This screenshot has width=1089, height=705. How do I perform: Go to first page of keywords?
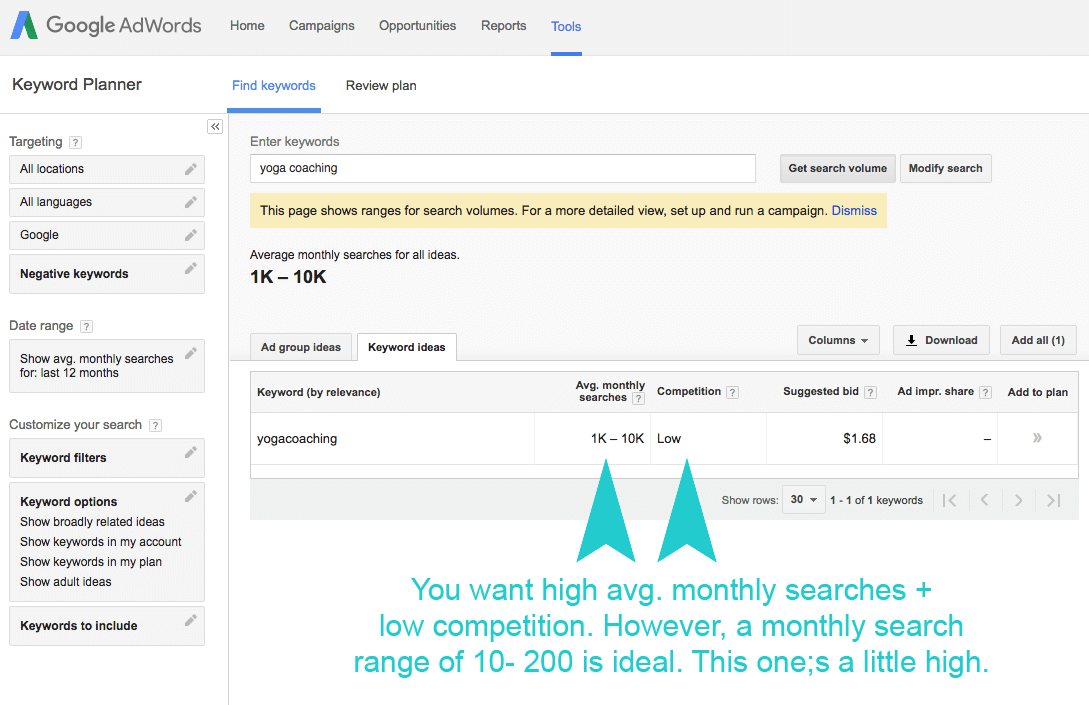click(x=949, y=500)
